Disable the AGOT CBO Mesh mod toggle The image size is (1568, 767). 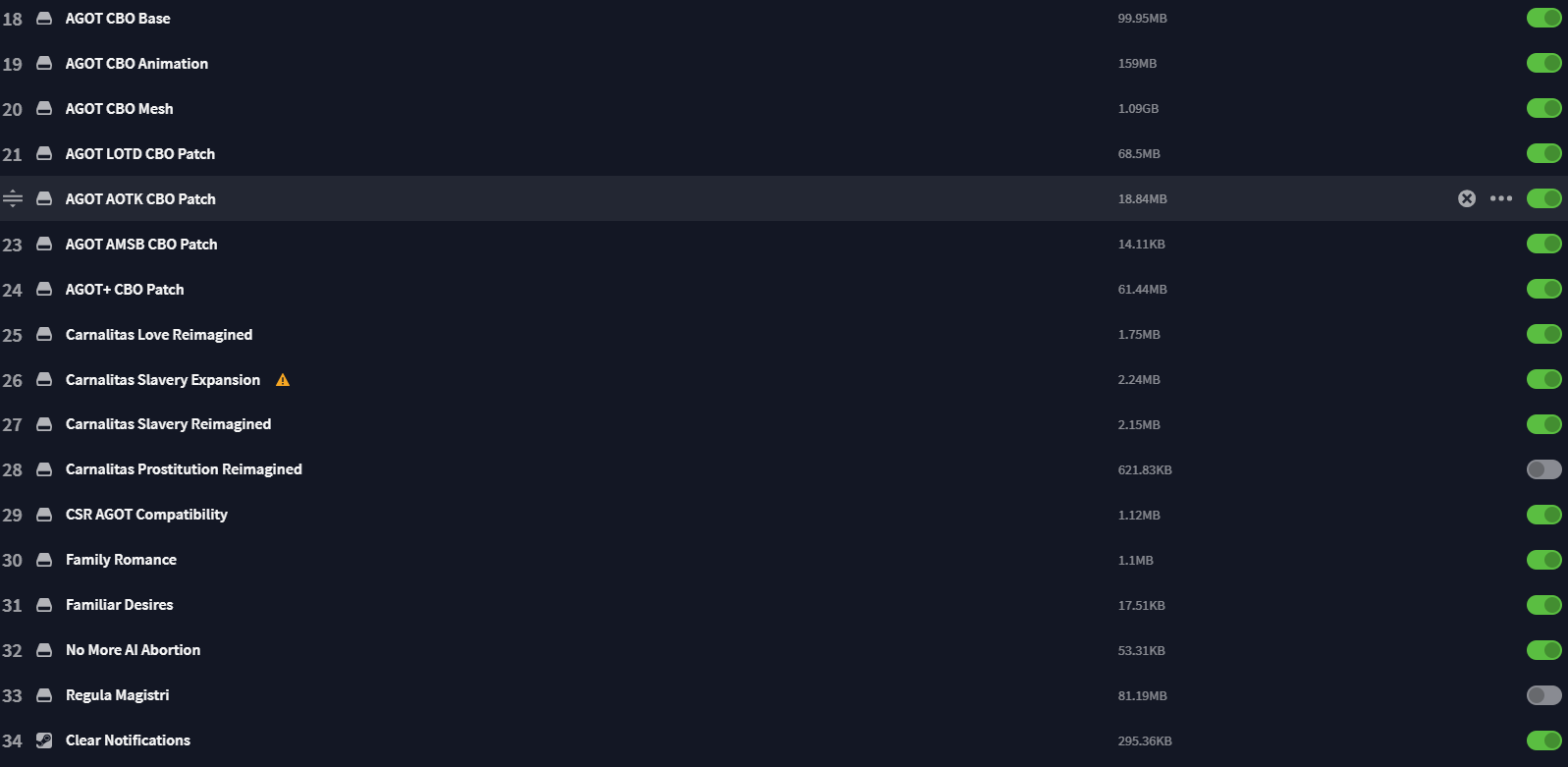(1544, 108)
